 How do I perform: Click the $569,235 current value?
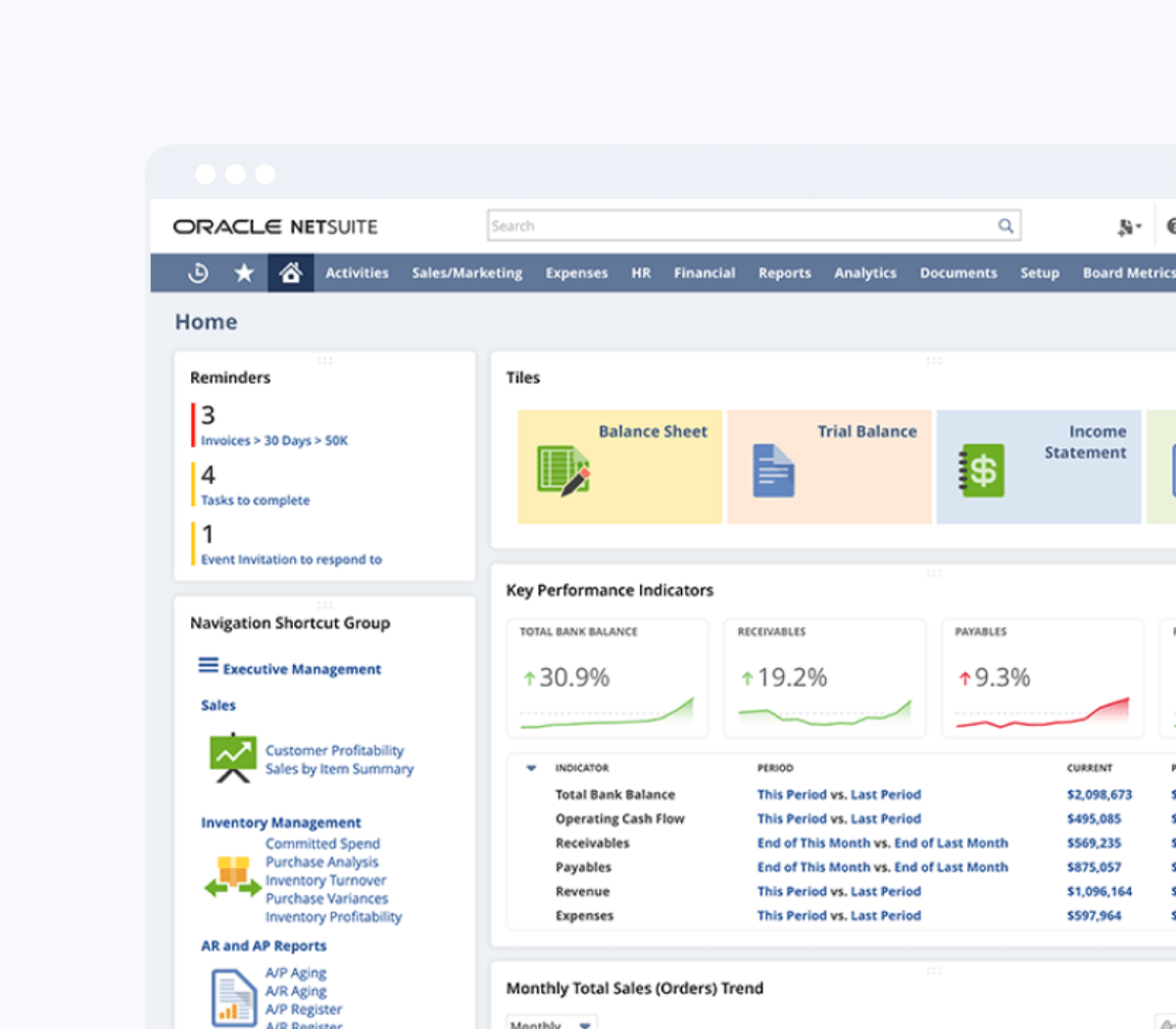click(1094, 844)
